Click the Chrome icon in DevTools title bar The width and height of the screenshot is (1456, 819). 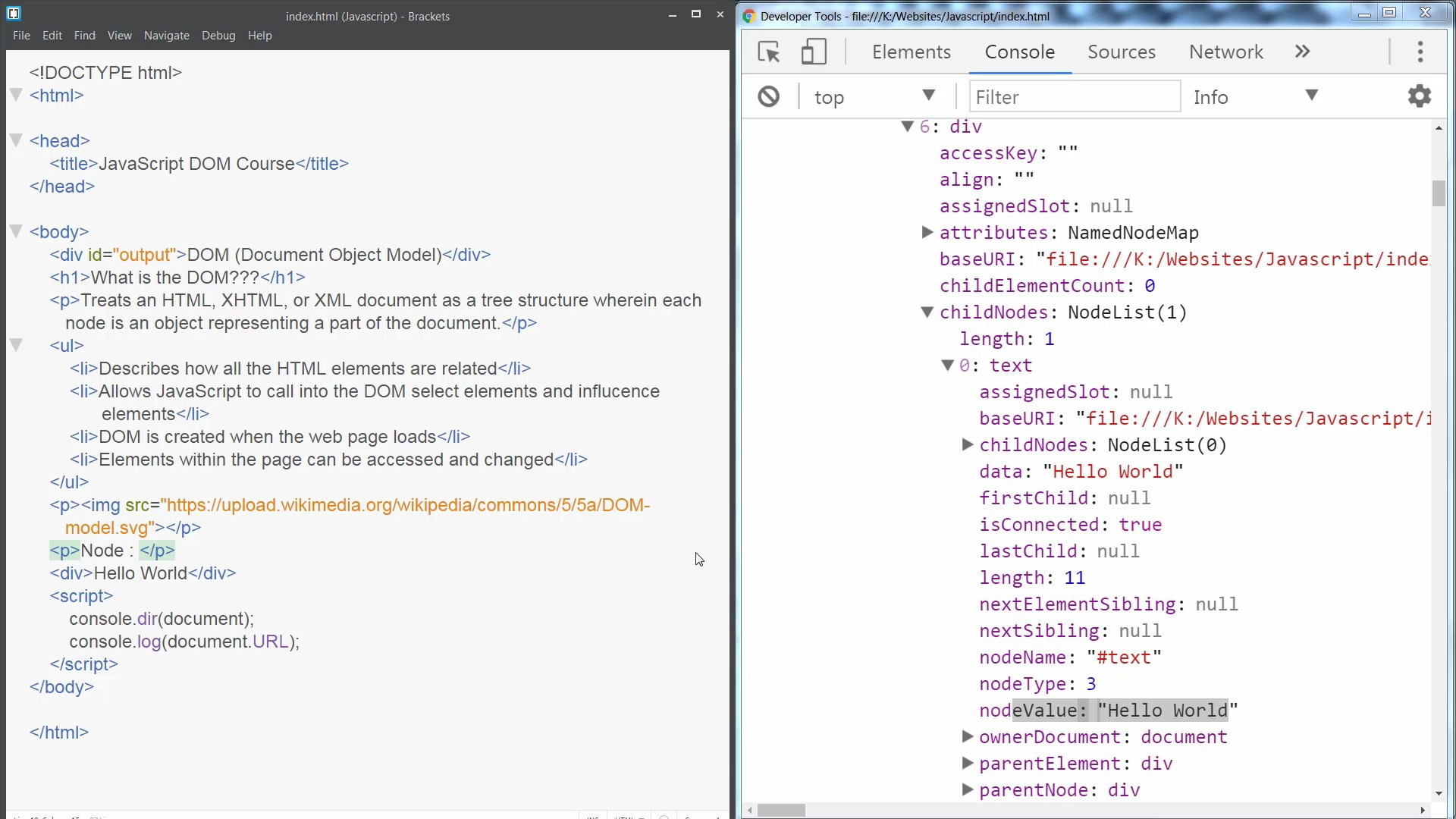tap(749, 16)
